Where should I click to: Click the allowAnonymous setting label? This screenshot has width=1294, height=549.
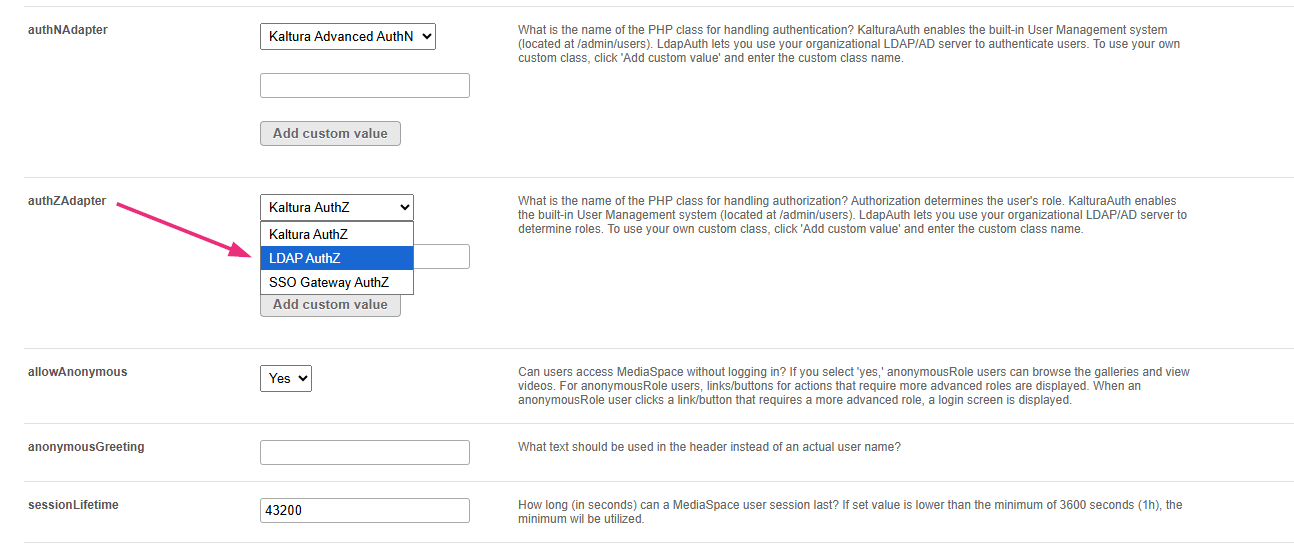(78, 372)
